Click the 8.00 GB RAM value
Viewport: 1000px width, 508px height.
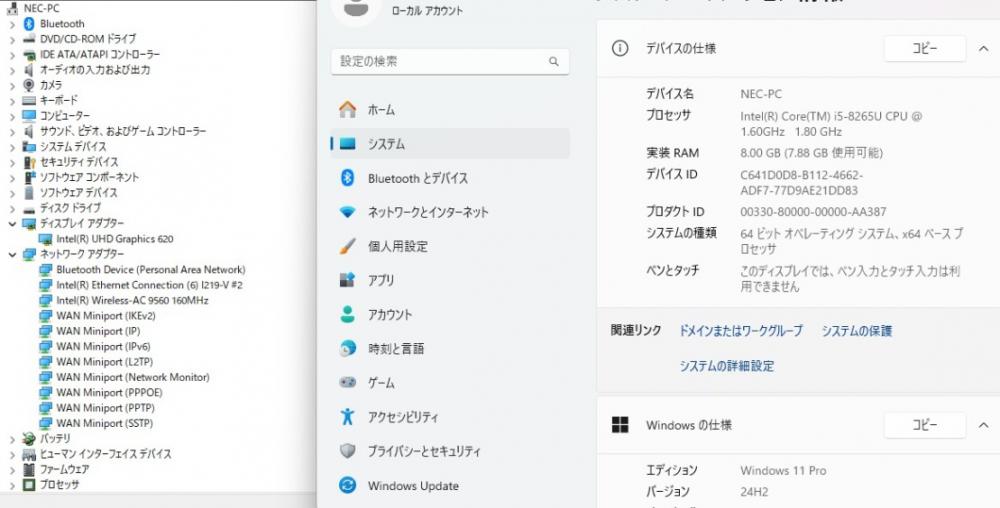tap(811, 153)
